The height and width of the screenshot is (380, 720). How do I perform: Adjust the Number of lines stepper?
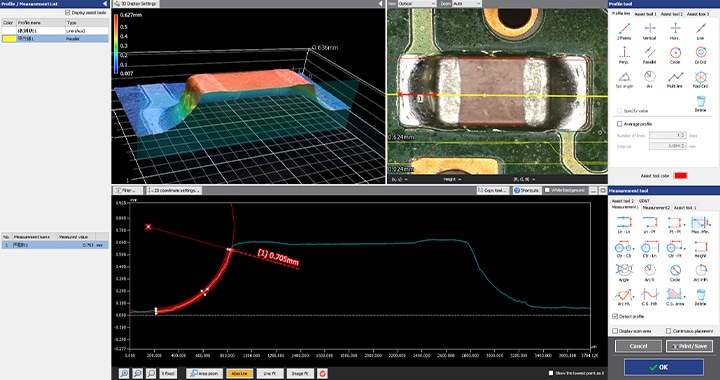(x=683, y=135)
